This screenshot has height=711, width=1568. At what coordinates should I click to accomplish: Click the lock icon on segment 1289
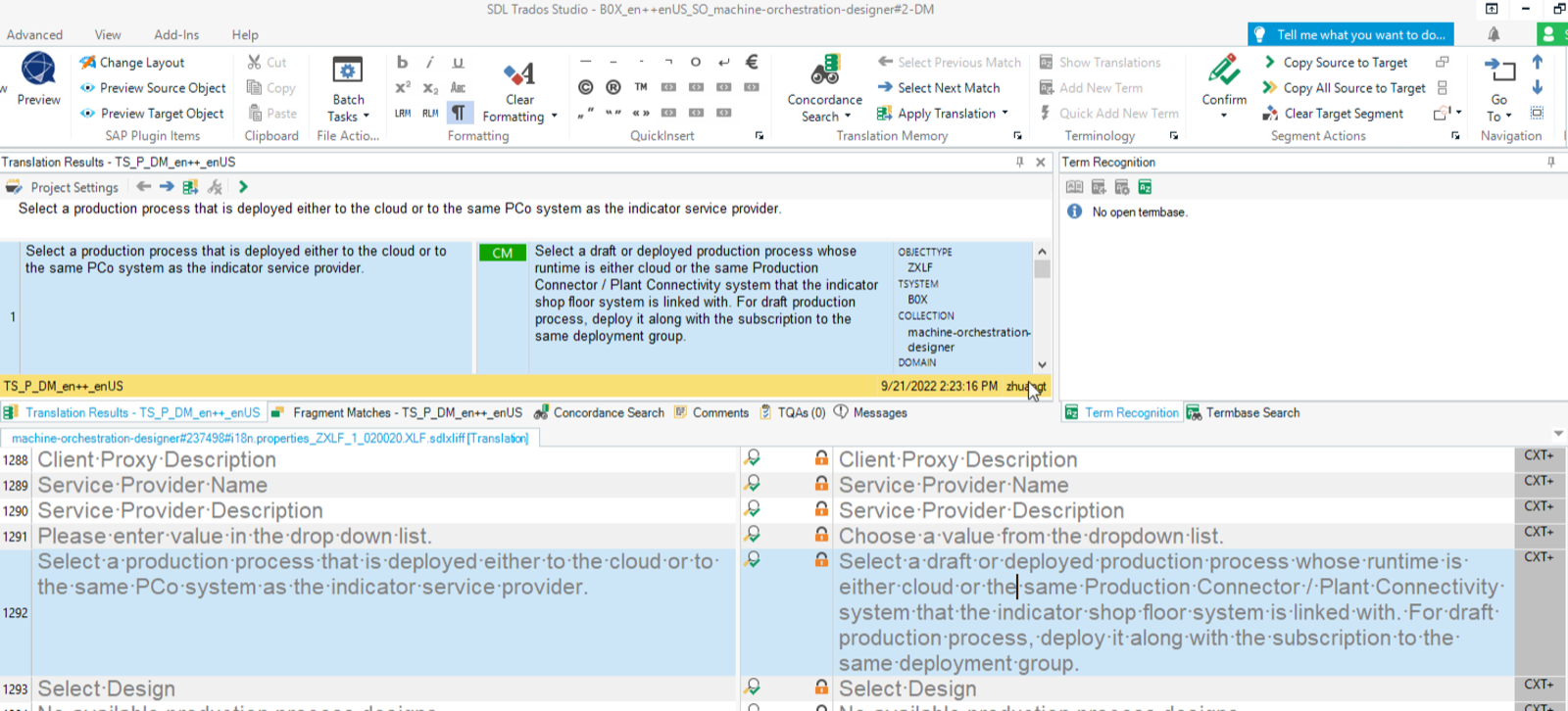(x=821, y=483)
